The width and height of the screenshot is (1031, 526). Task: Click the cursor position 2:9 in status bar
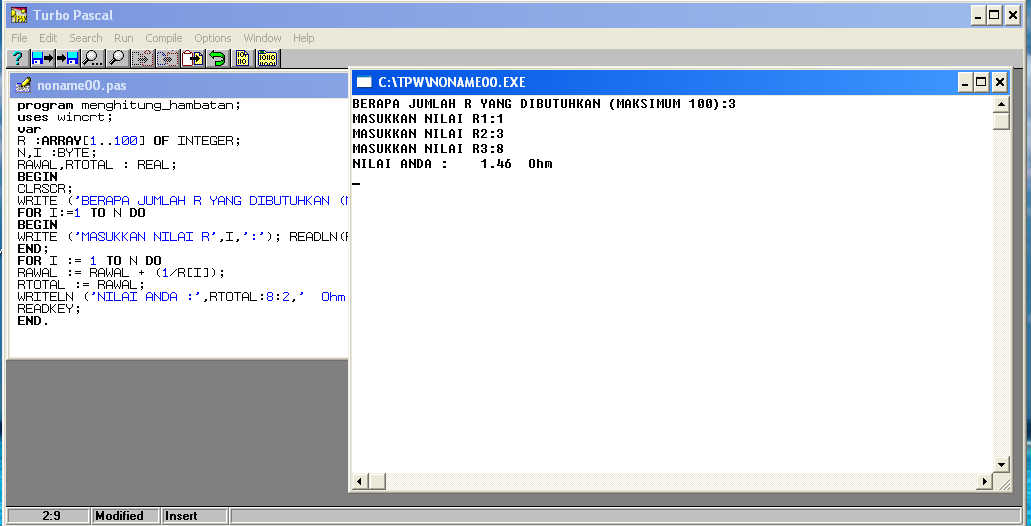tap(51, 516)
